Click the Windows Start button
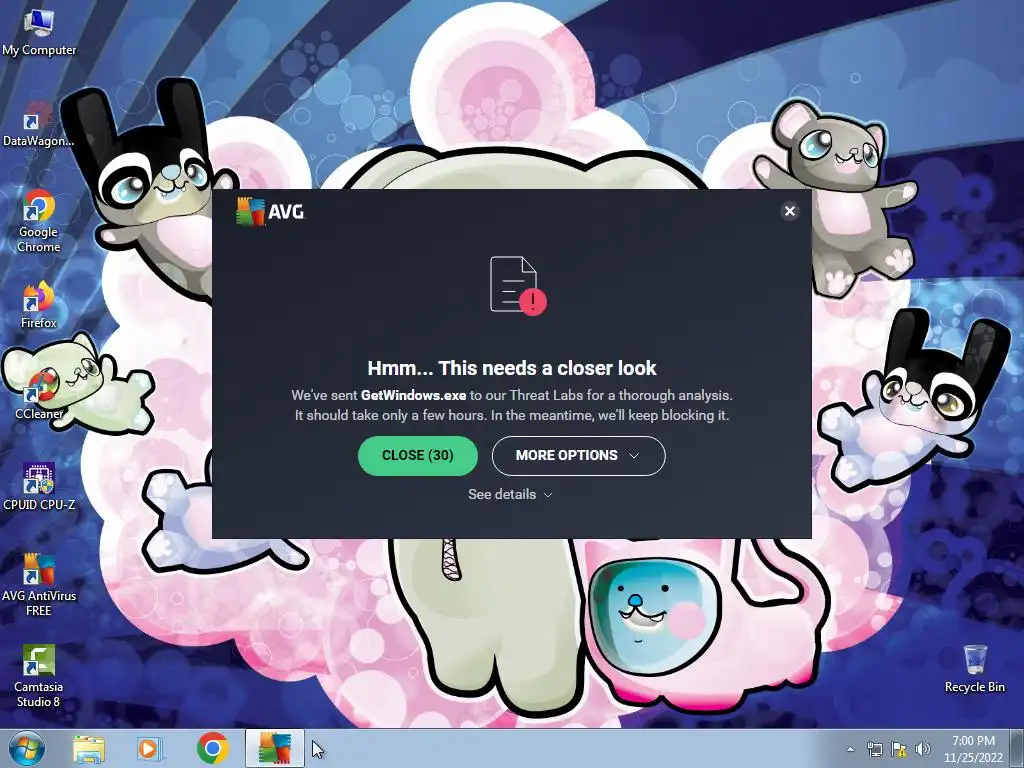The image size is (1024, 768). pos(26,748)
